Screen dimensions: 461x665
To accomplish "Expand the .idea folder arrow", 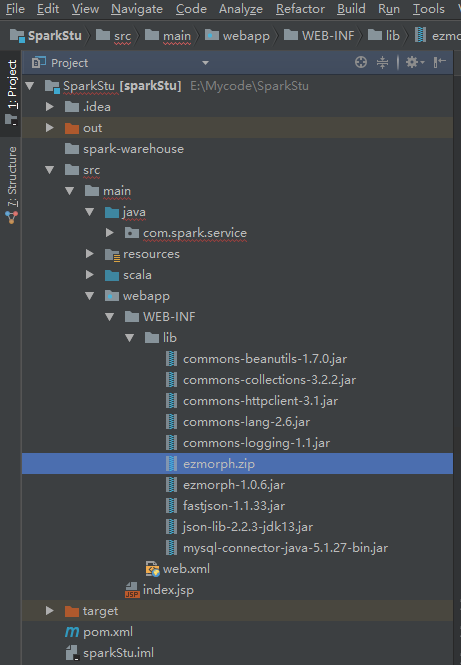I will [50, 107].
